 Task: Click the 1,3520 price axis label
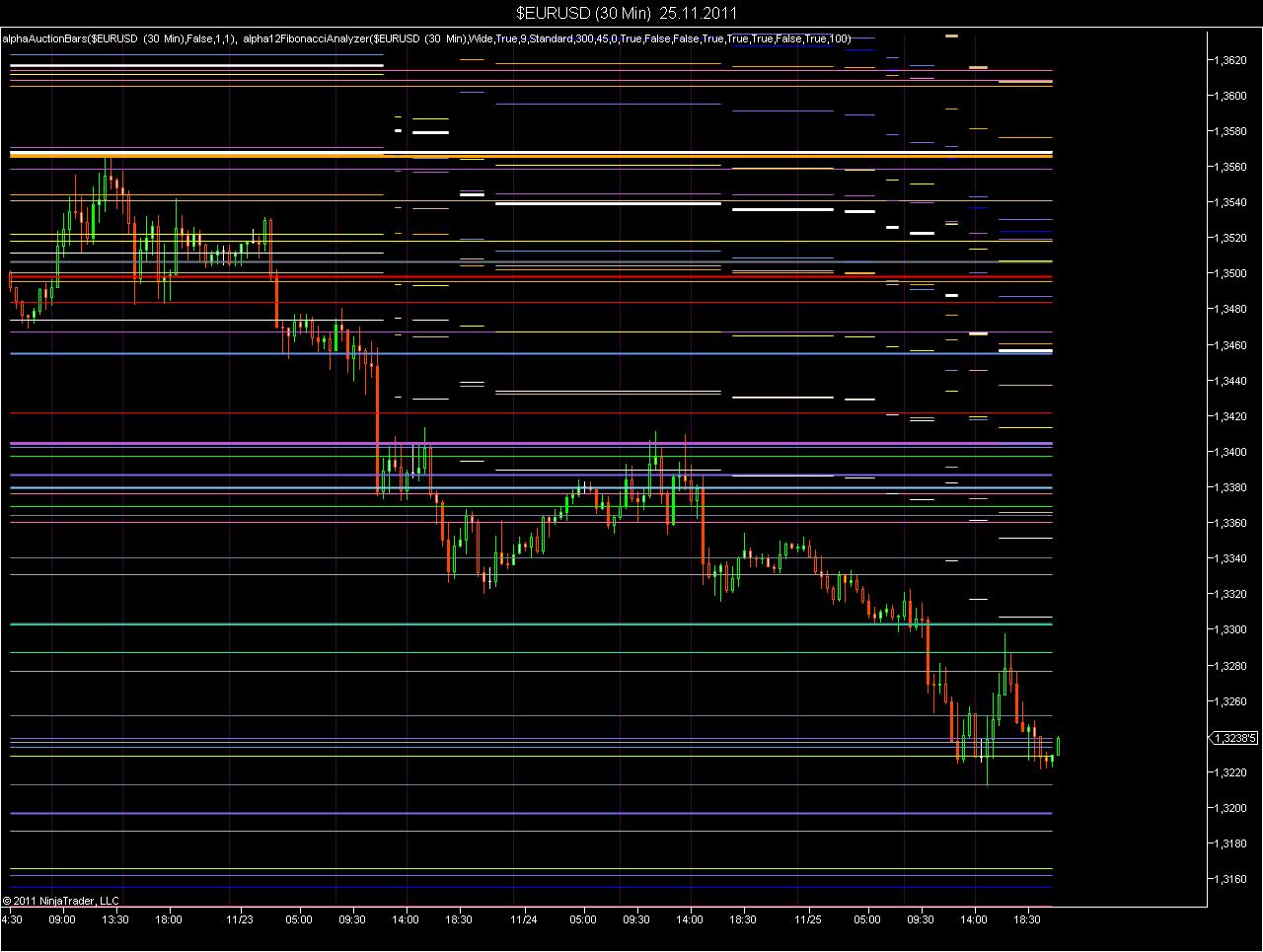(x=1230, y=238)
